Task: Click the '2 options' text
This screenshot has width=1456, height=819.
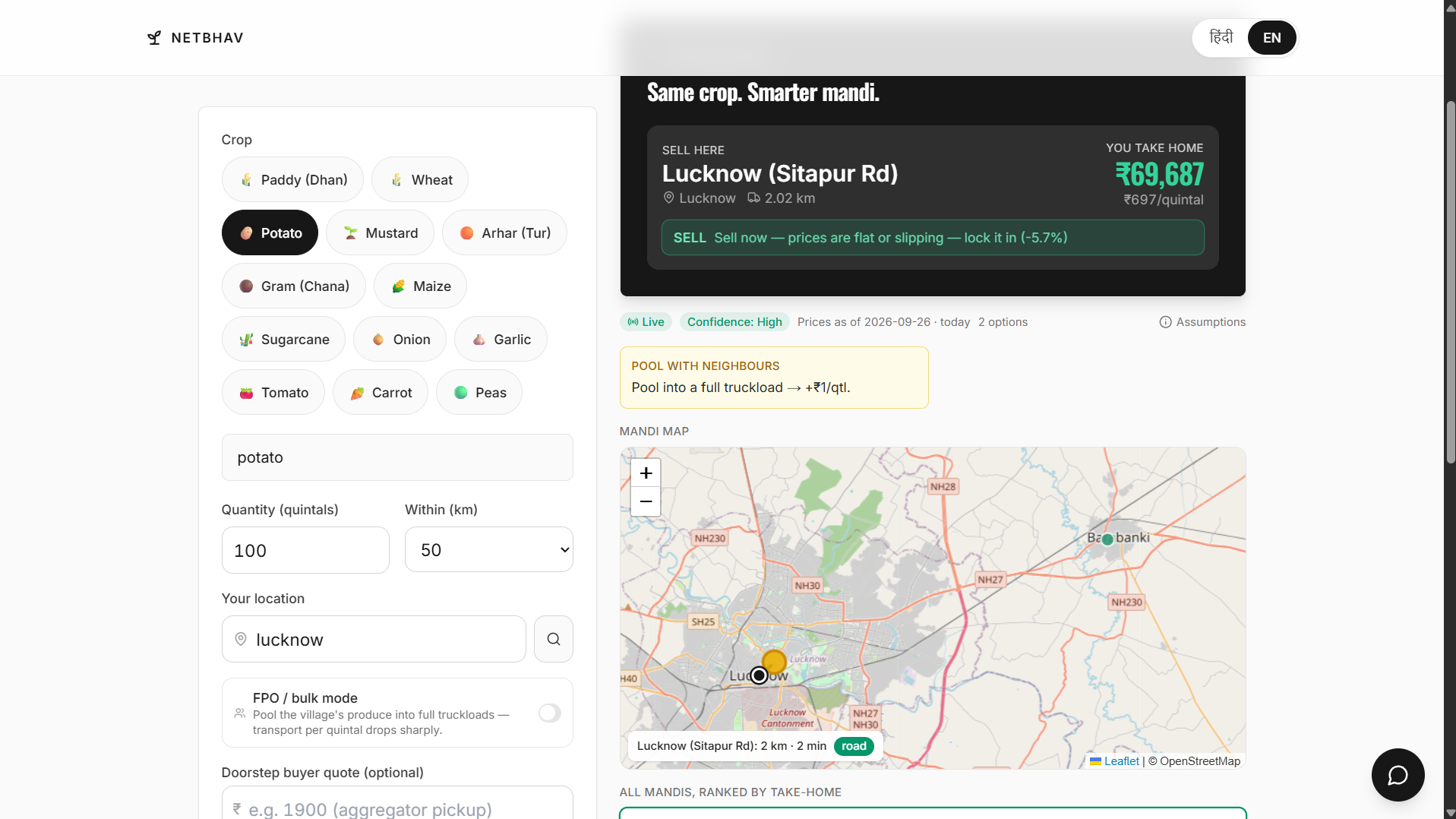Action: point(1003,322)
